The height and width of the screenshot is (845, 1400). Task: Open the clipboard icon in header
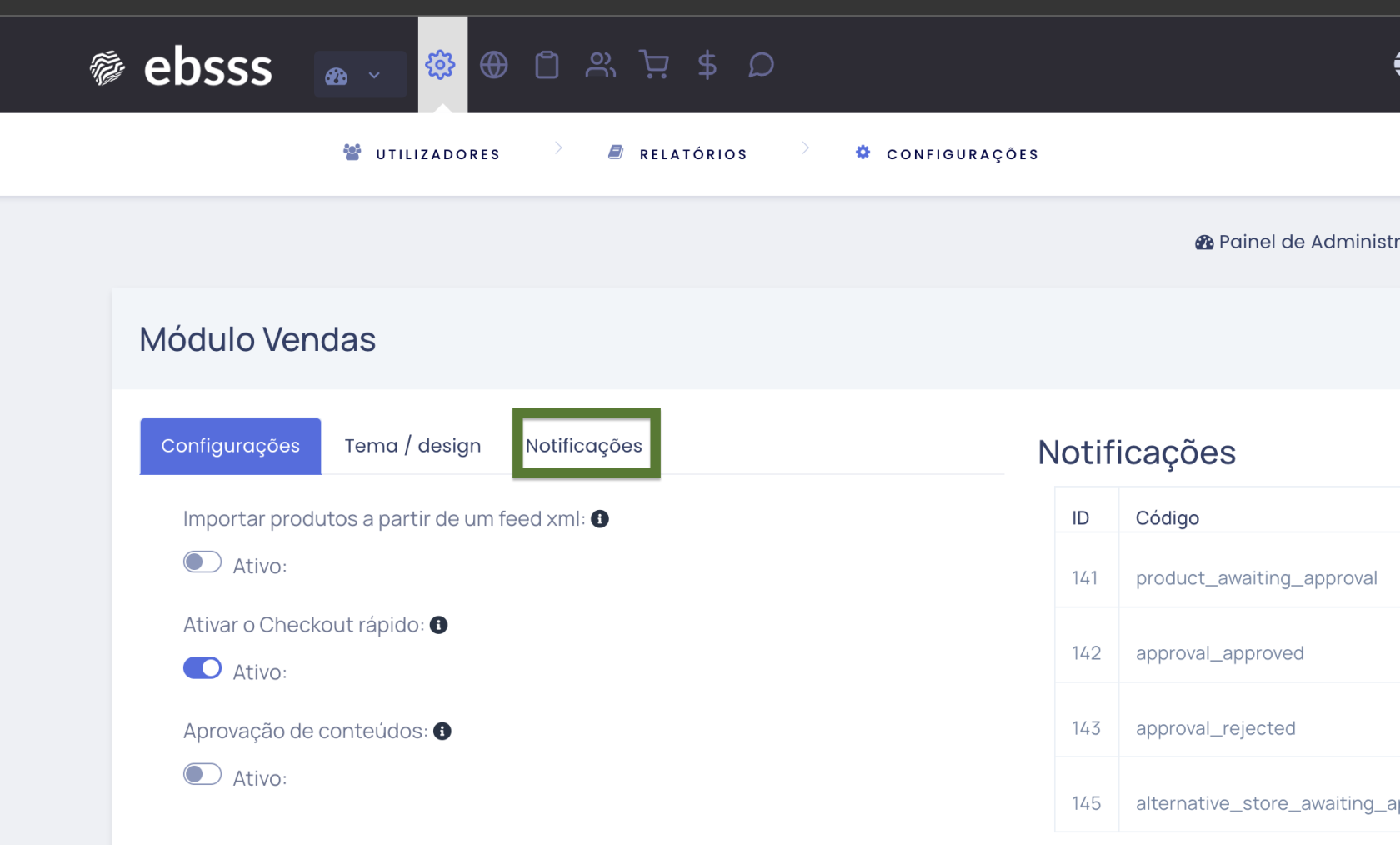[x=547, y=64]
